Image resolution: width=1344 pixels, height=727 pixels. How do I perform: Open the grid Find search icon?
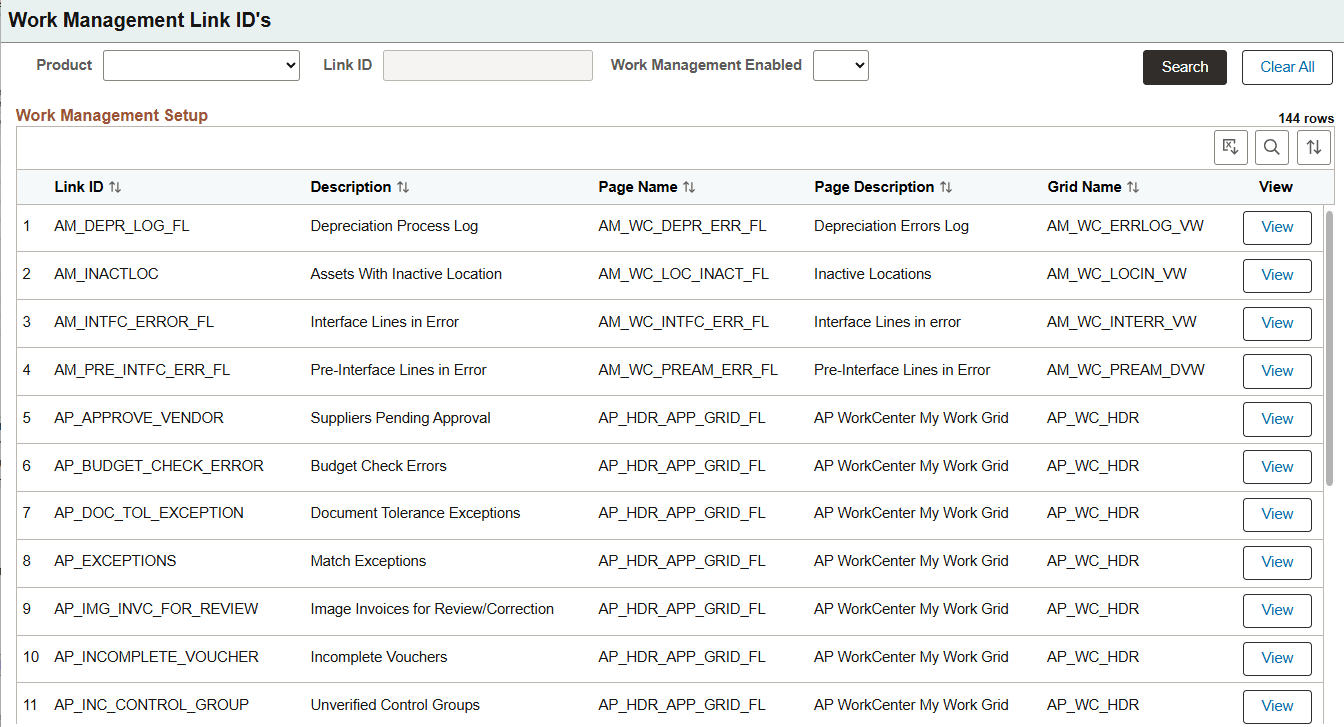(x=1271, y=147)
